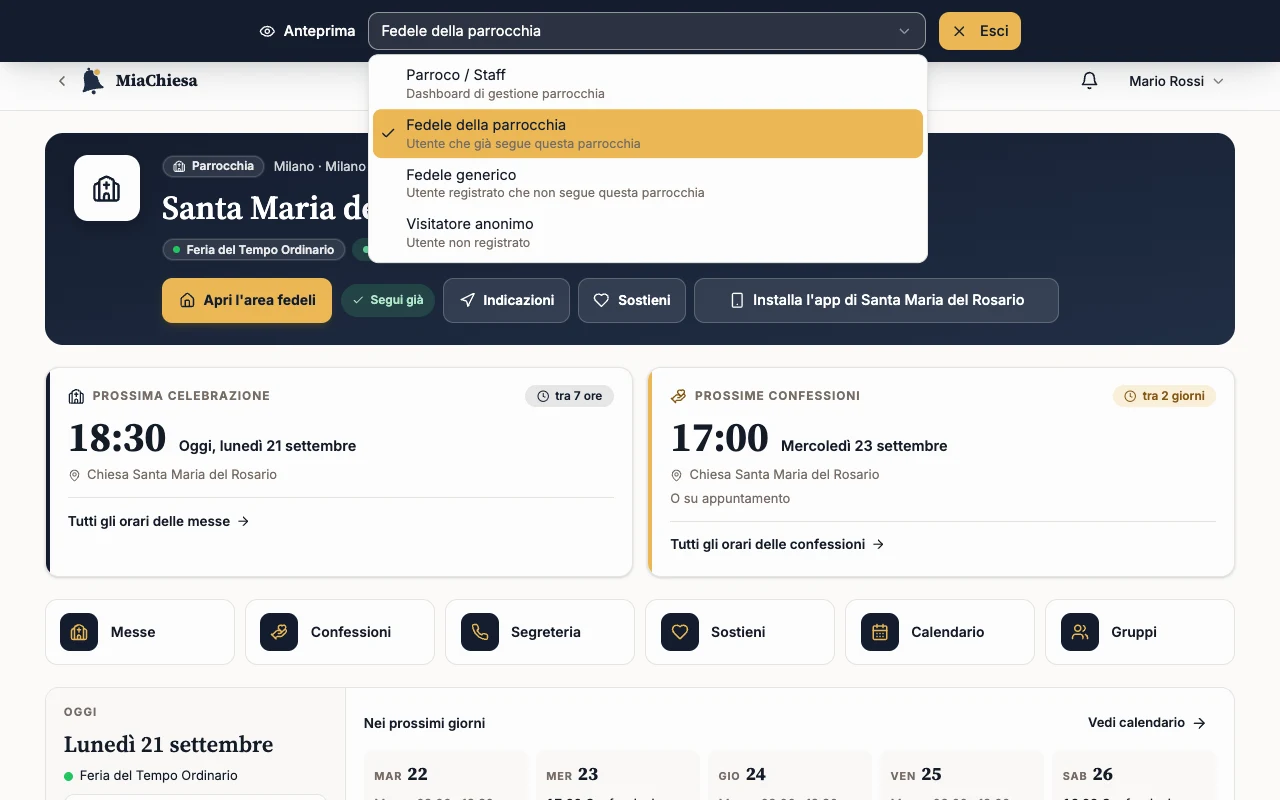This screenshot has height=800, width=1280.
Task: Open the 'Vedi calendario' link
Action: click(x=1147, y=723)
